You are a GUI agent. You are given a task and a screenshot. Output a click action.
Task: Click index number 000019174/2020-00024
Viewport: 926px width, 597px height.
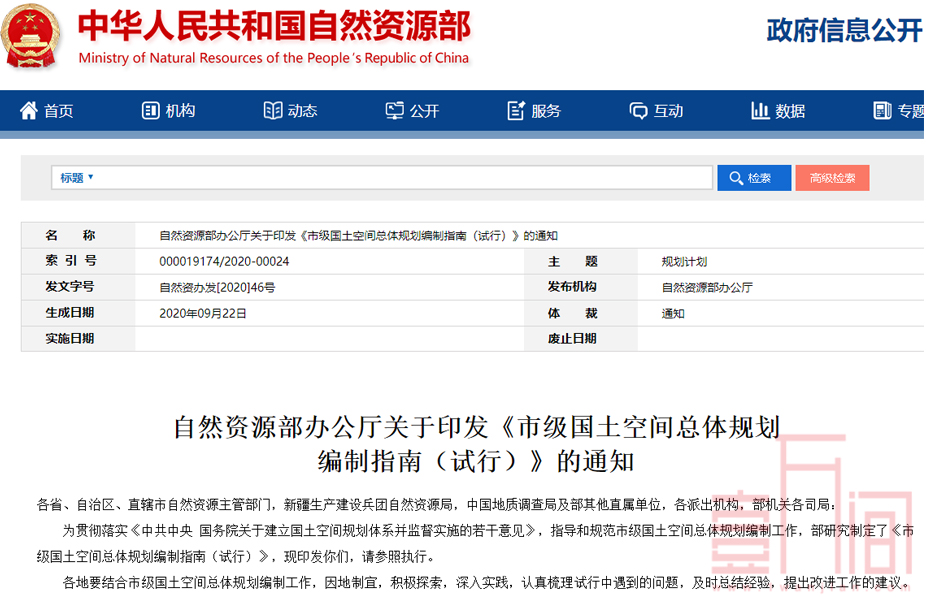point(224,262)
